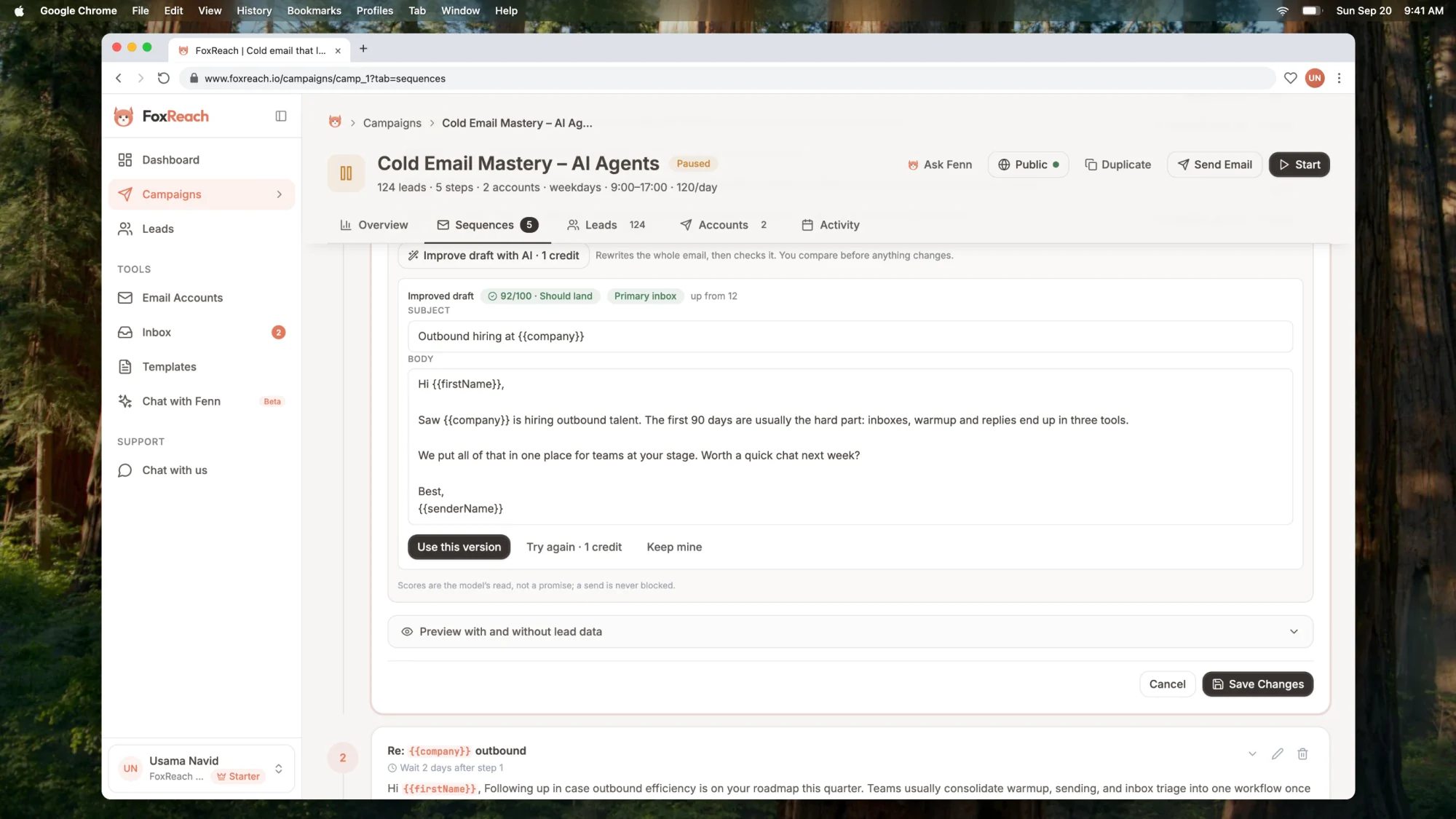Start the campaign

click(1299, 165)
